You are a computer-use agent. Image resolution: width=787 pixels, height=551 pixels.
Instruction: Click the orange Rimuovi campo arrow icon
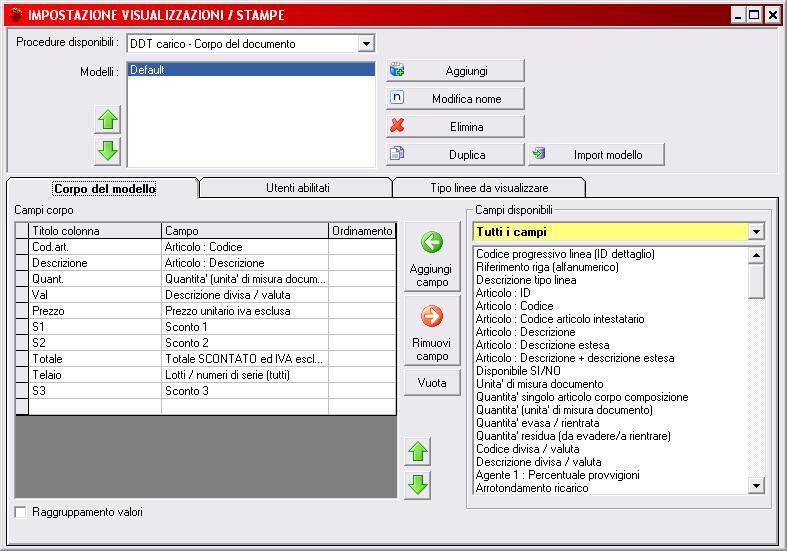tap(432, 318)
